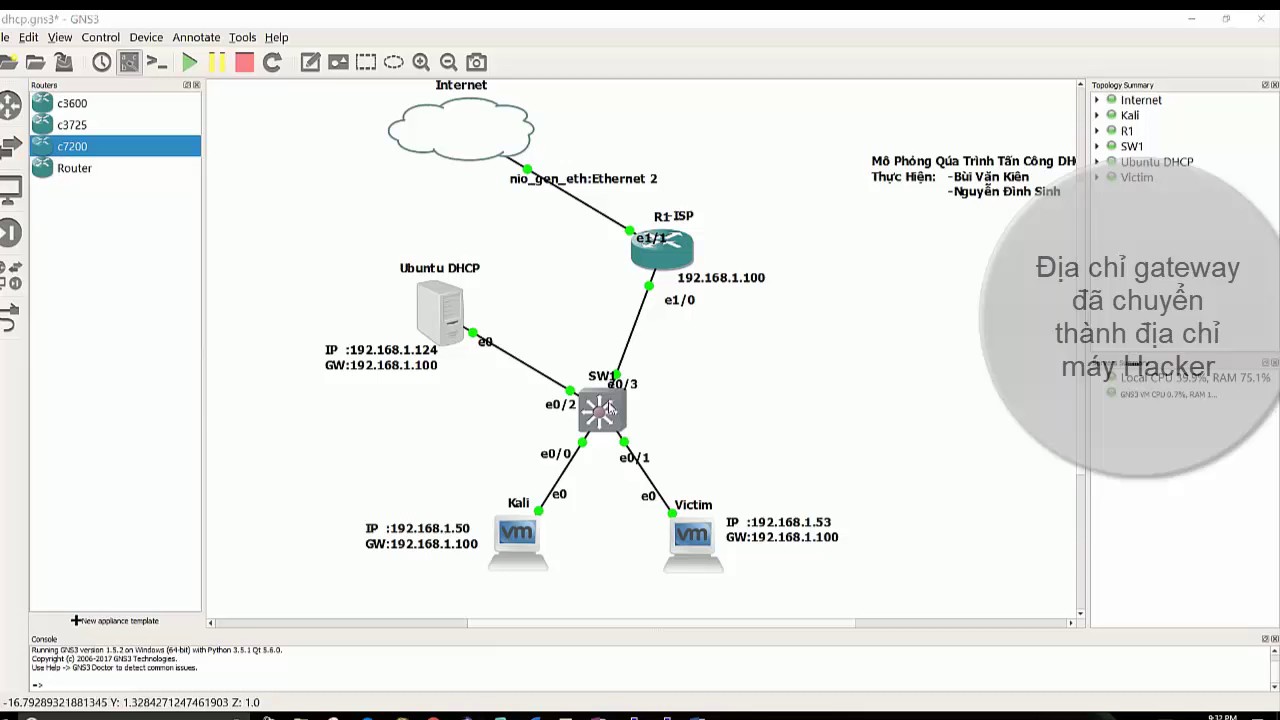Click the nio_gen_eth:Ethernet 2 label
Screen dimensions: 1280x720
583,179
